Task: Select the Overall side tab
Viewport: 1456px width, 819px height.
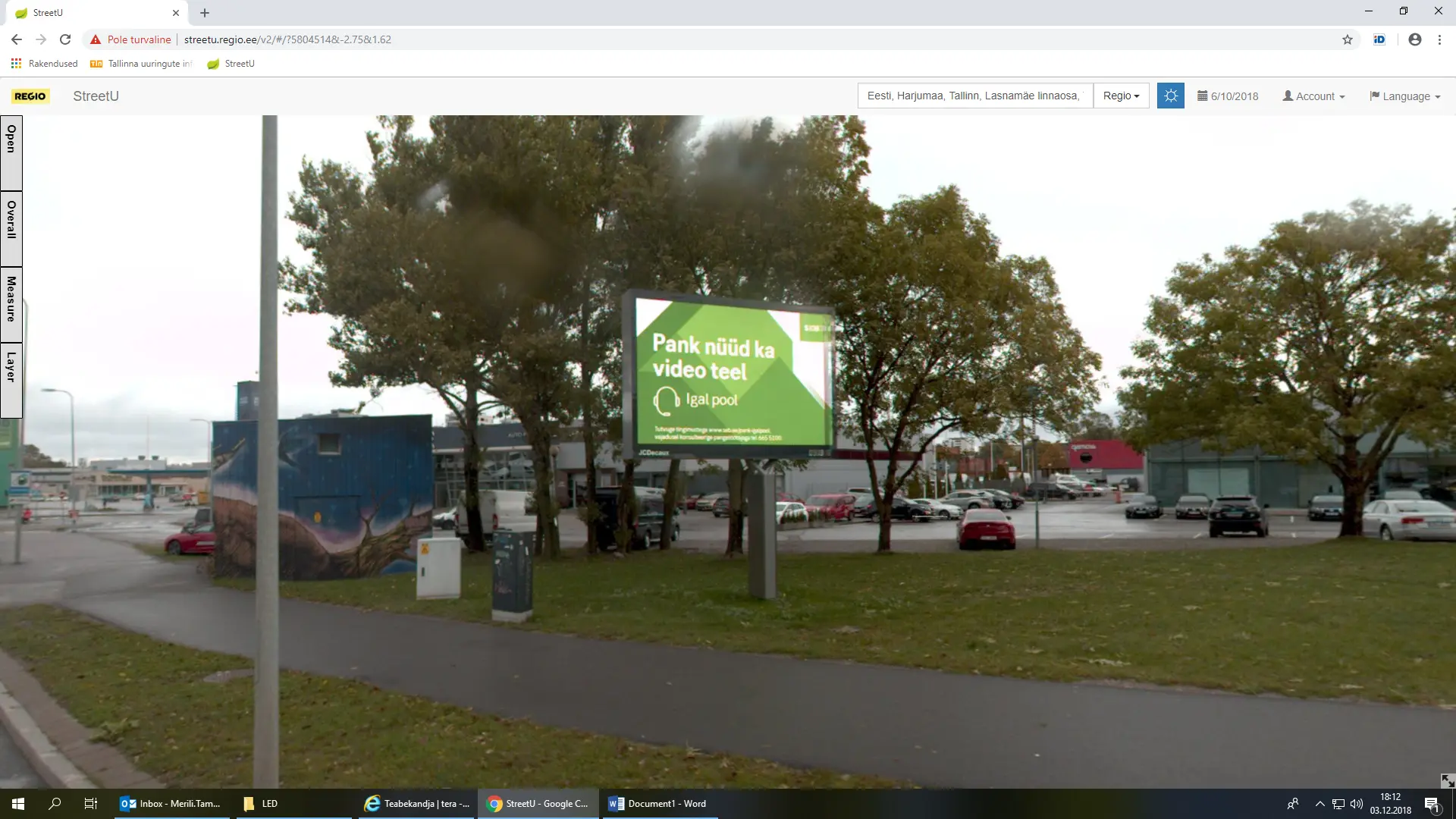Action: (11, 227)
